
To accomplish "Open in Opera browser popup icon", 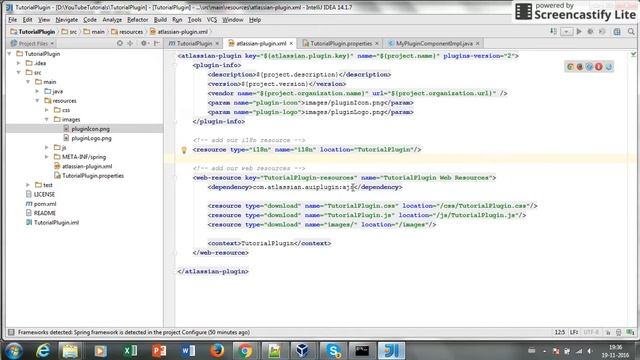I will click(598, 67).
